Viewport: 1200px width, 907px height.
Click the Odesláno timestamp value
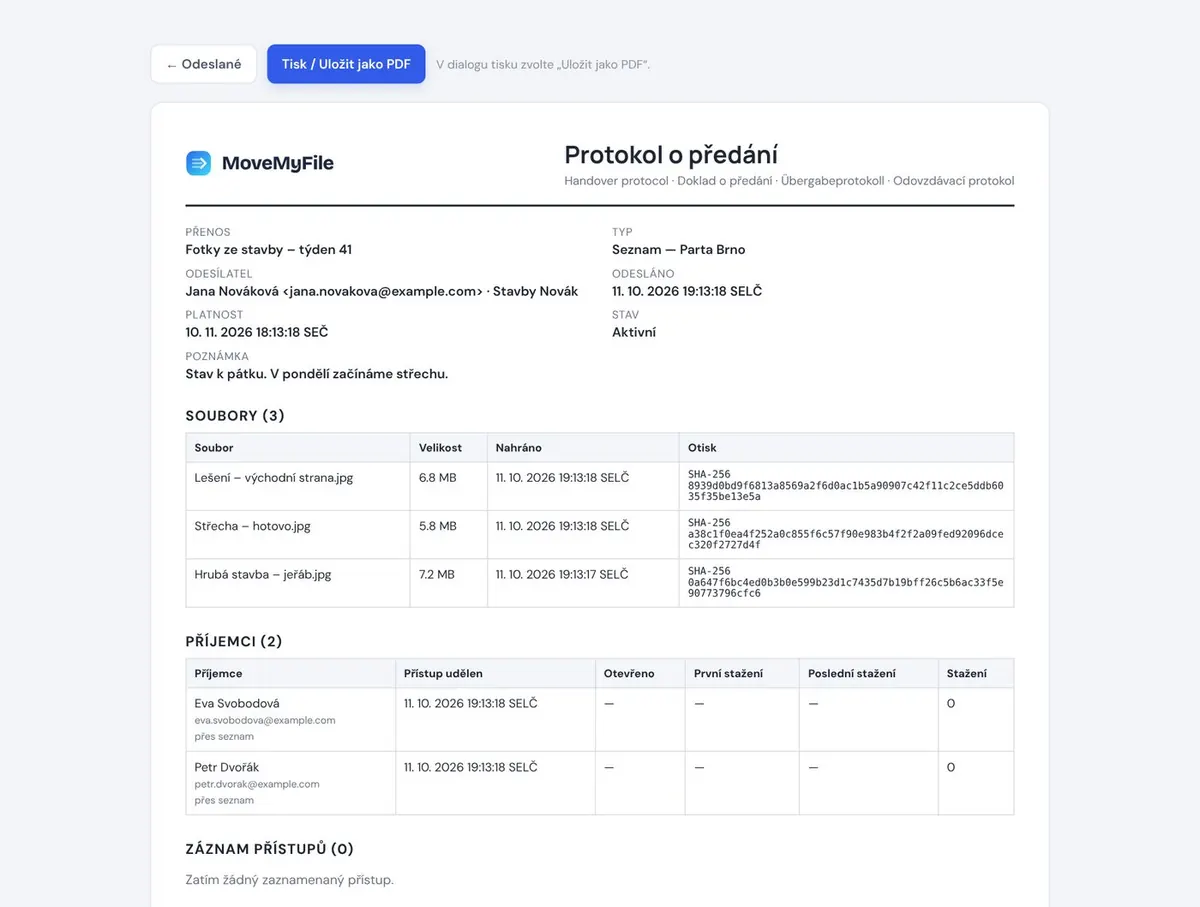(687, 291)
